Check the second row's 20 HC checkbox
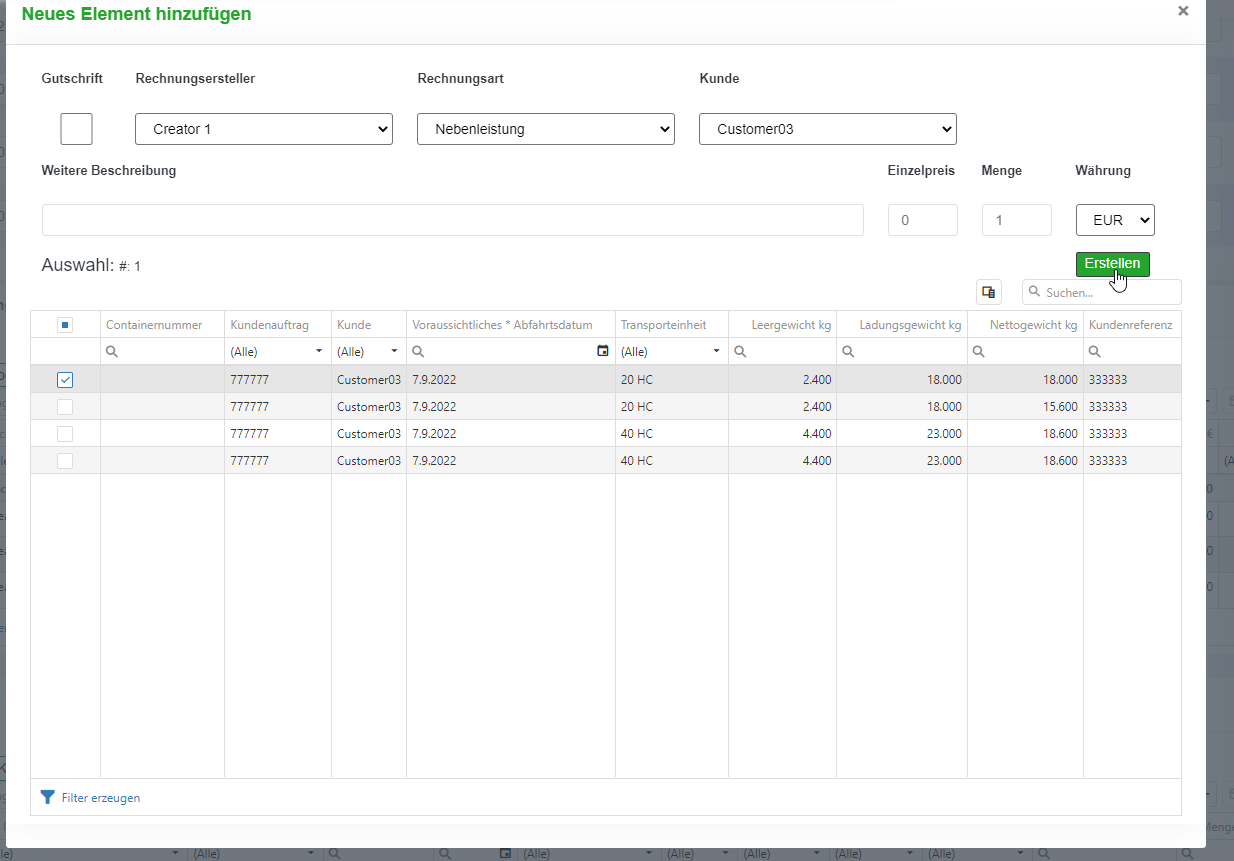 pyautogui.click(x=65, y=407)
